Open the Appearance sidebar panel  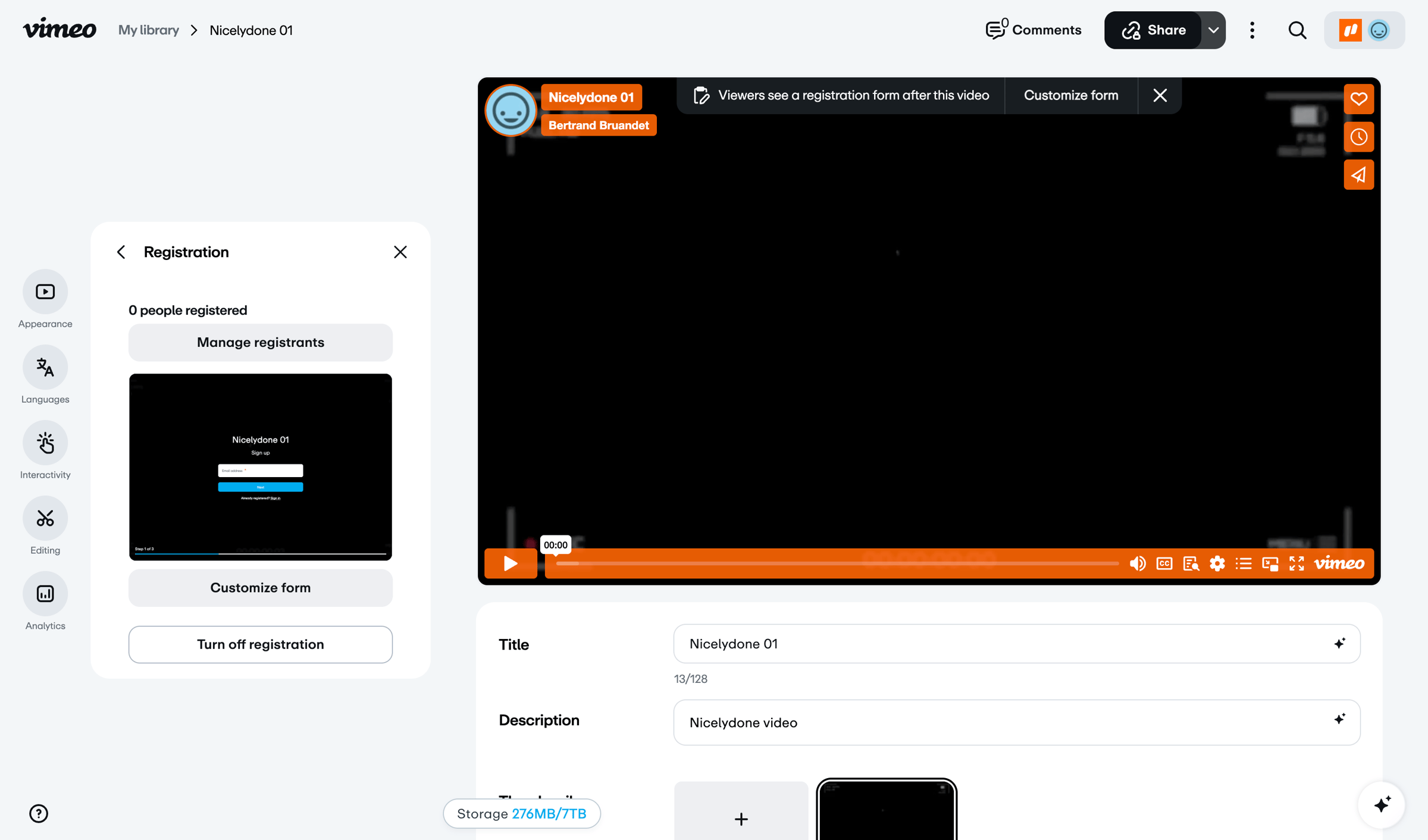pos(45,292)
